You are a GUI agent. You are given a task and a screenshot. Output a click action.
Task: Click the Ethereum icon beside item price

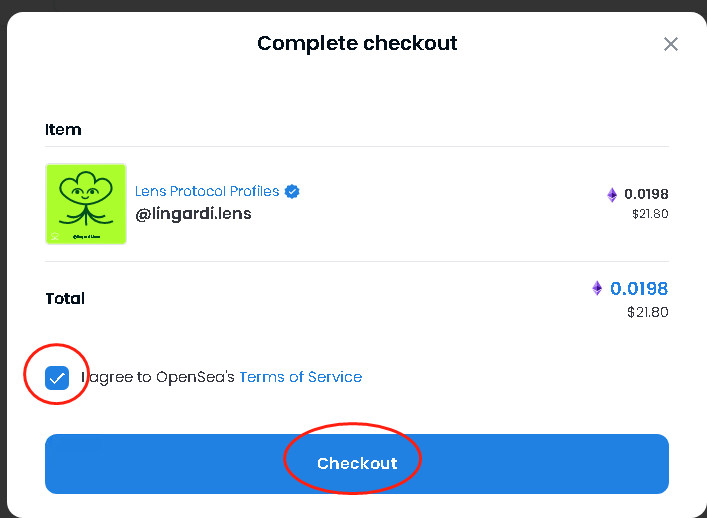(612, 195)
